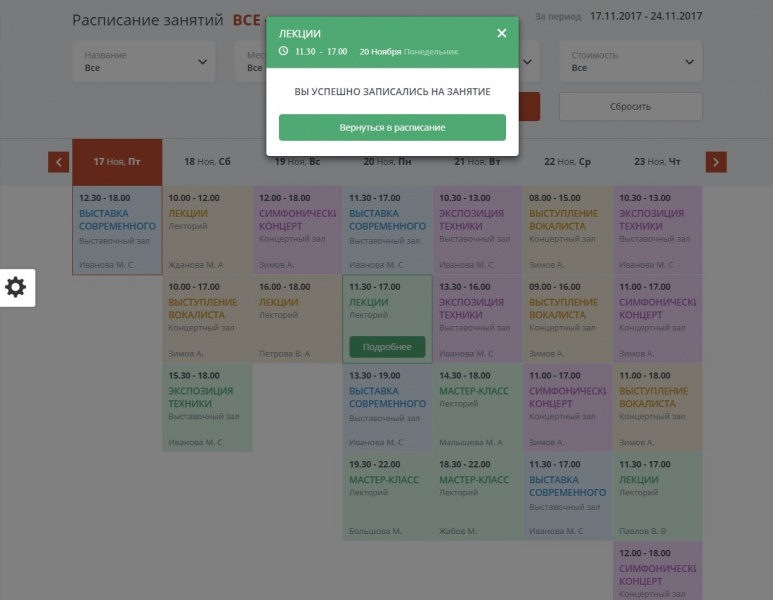Image resolution: width=773 pixels, height=600 pixels.
Task: Open the settings gear panel
Action: (16, 288)
